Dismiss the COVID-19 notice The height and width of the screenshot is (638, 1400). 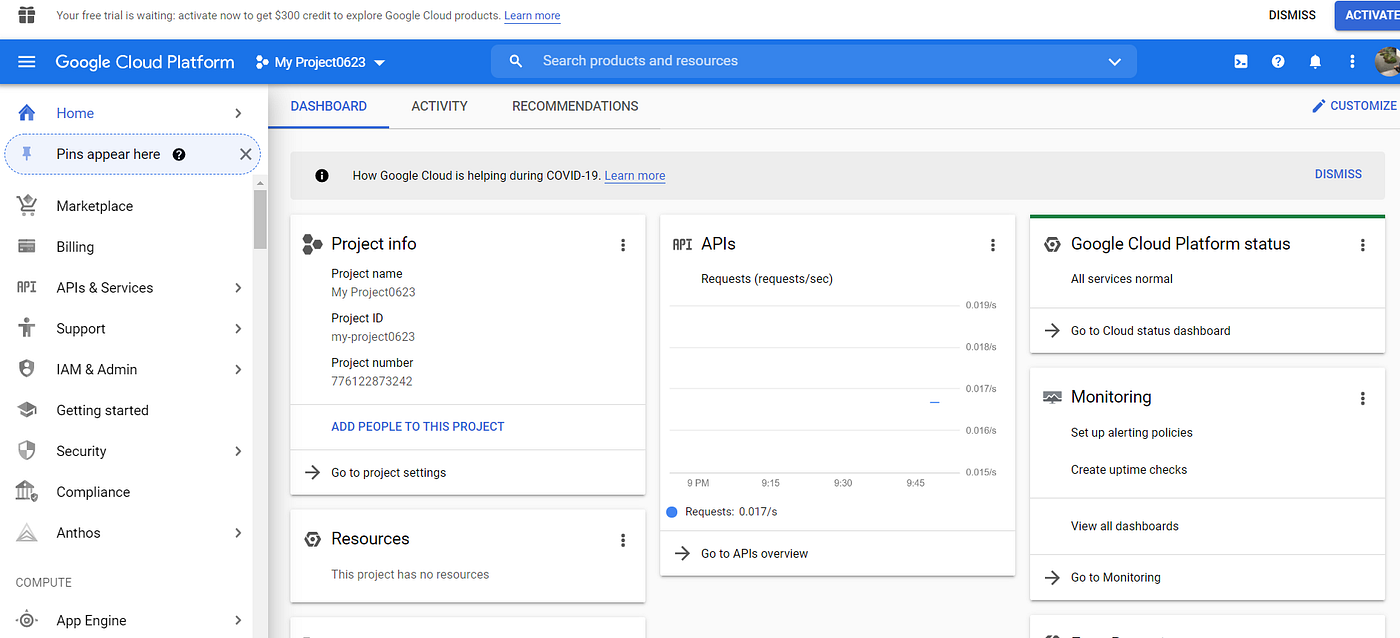(x=1338, y=174)
